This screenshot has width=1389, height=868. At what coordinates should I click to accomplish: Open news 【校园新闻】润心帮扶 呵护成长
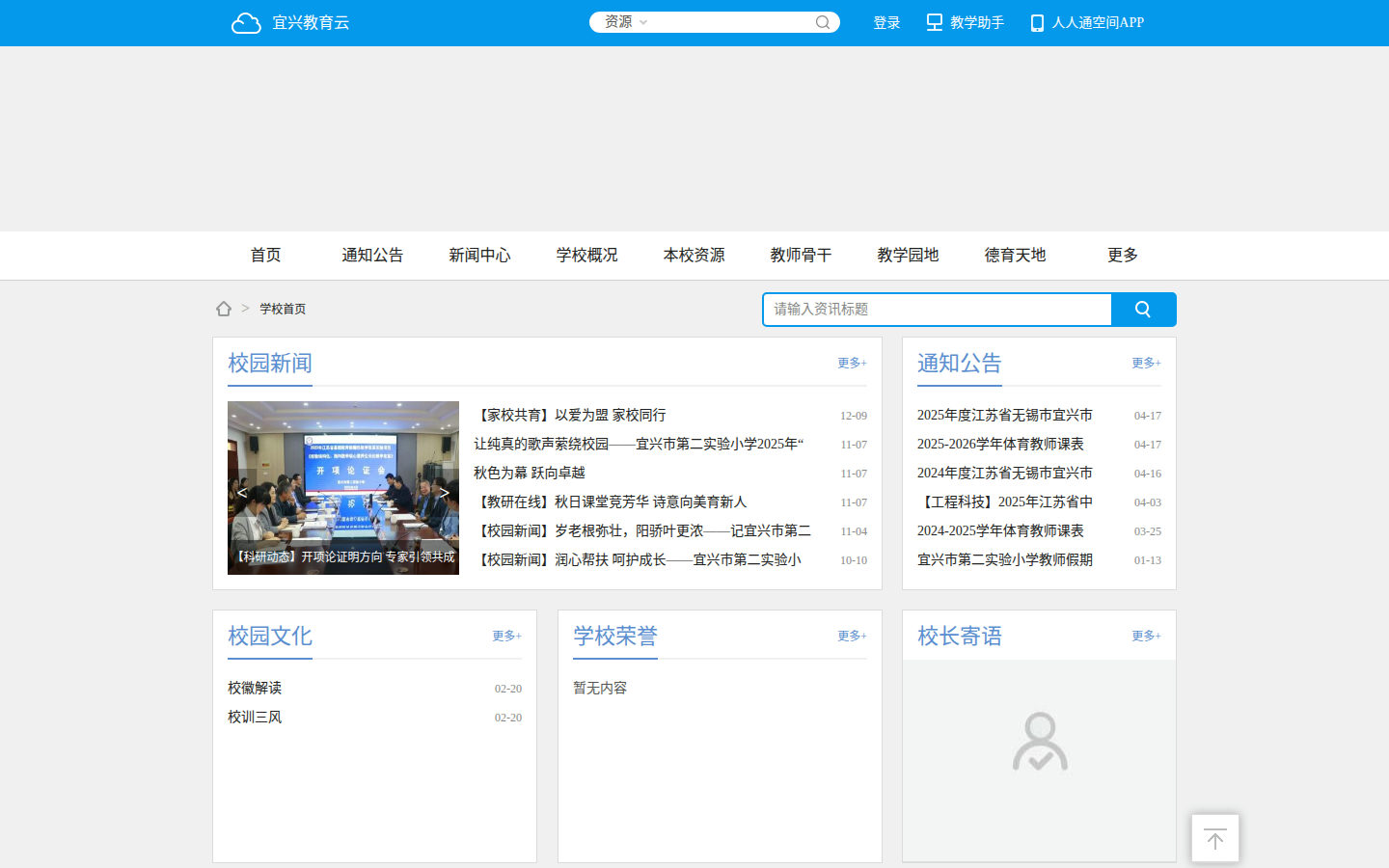pyautogui.click(x=638, y=559)
